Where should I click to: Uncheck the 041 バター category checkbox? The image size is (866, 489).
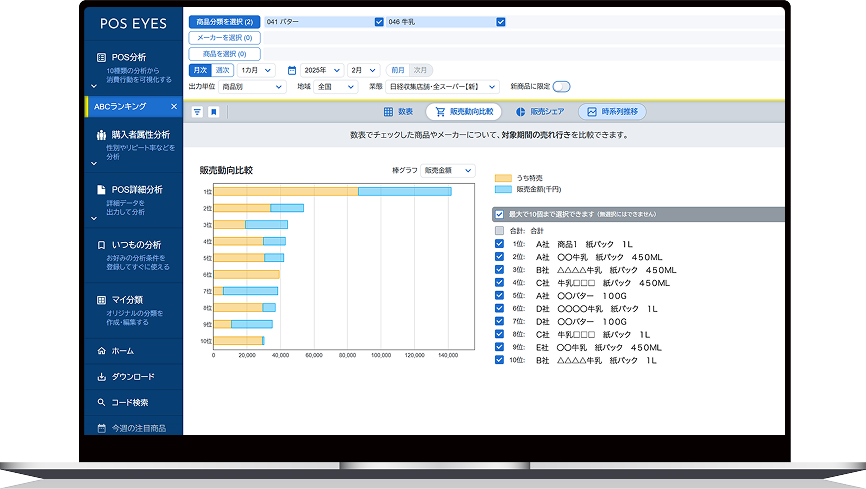379,22
